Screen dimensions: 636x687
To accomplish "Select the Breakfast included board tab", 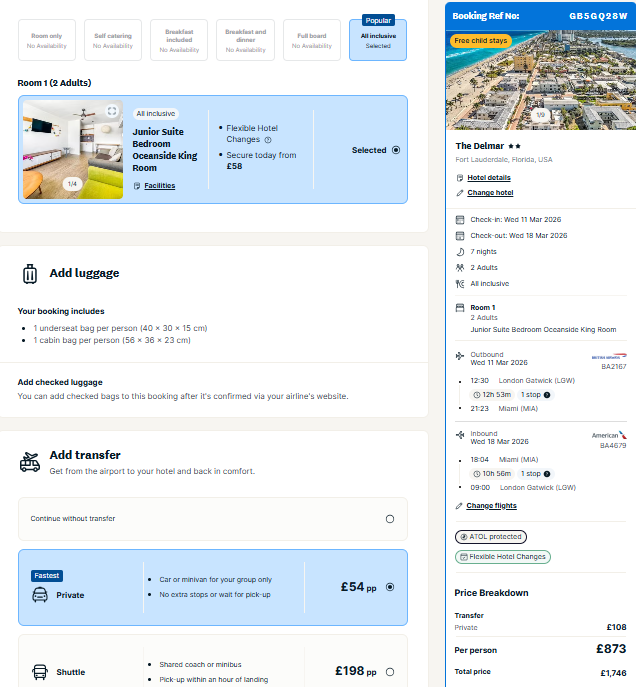I will [x=179, y=40].
